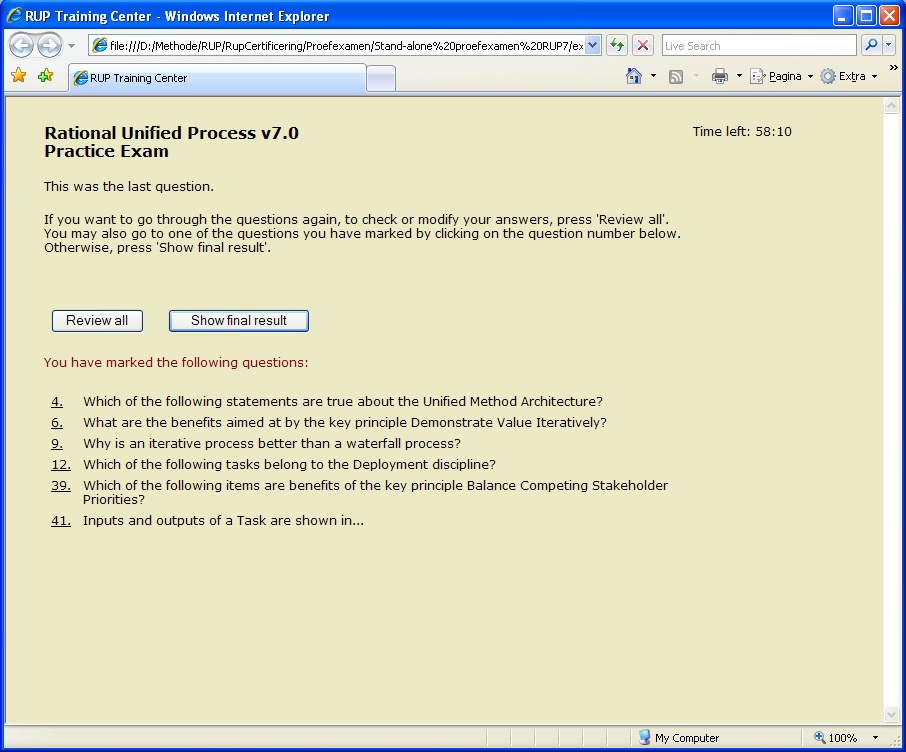Click the Internet Explorer title bar icon
The height and width of the screenshot is (752, 906).
pos(14,16)
